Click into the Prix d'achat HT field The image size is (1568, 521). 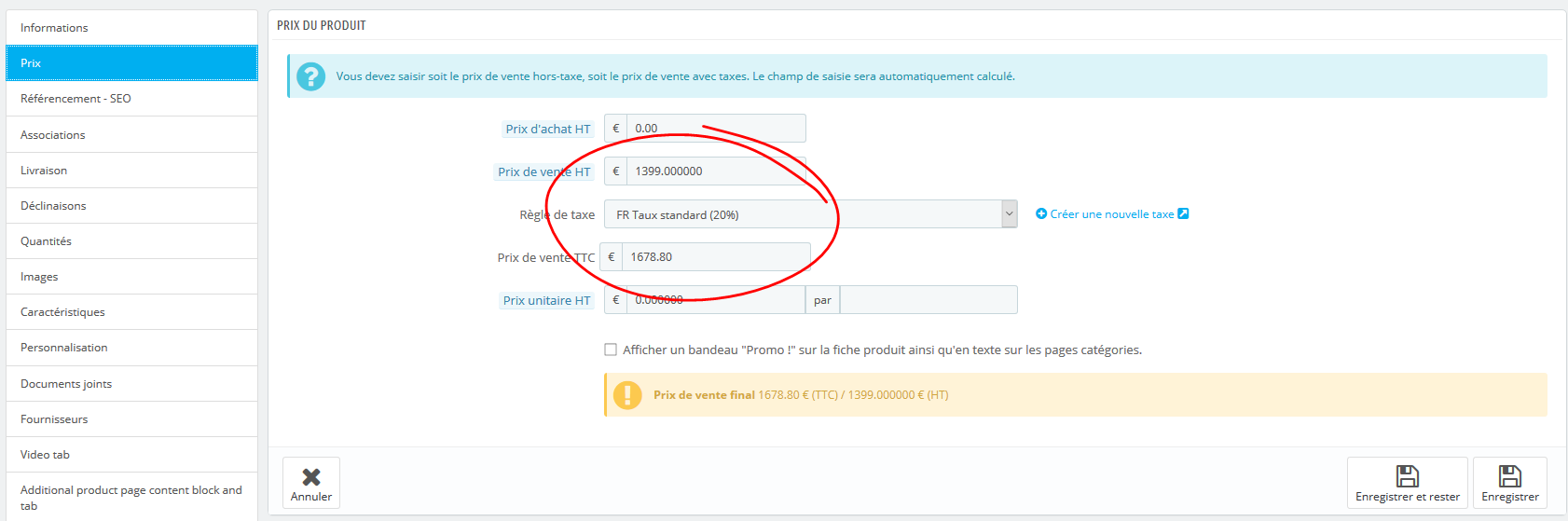point(716,129)
